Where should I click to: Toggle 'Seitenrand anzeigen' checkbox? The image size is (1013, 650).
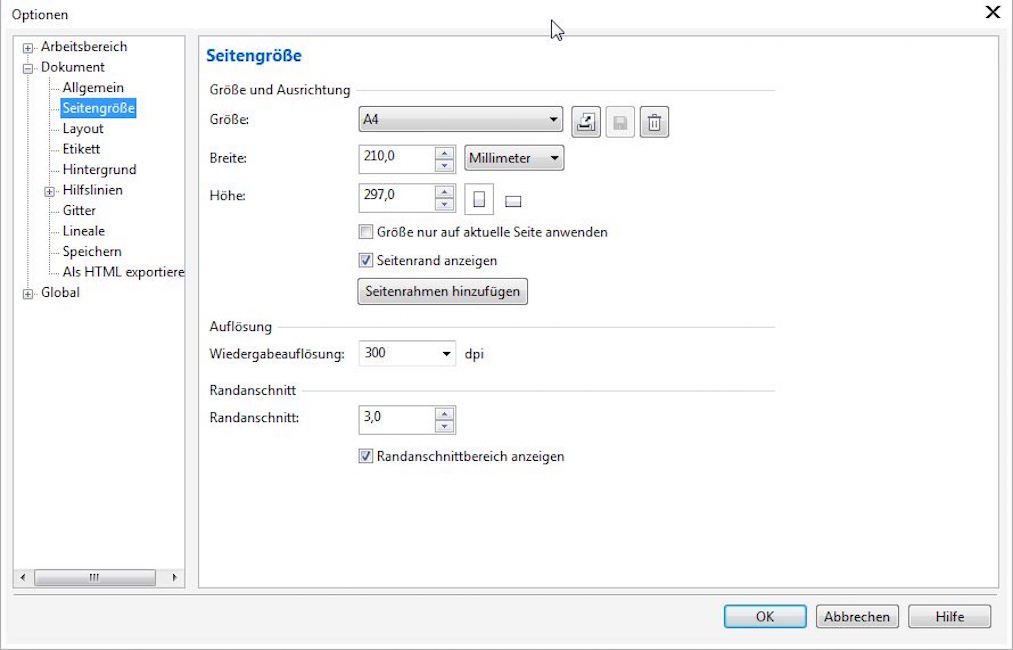pyautogui.click(x=366, y=260)
